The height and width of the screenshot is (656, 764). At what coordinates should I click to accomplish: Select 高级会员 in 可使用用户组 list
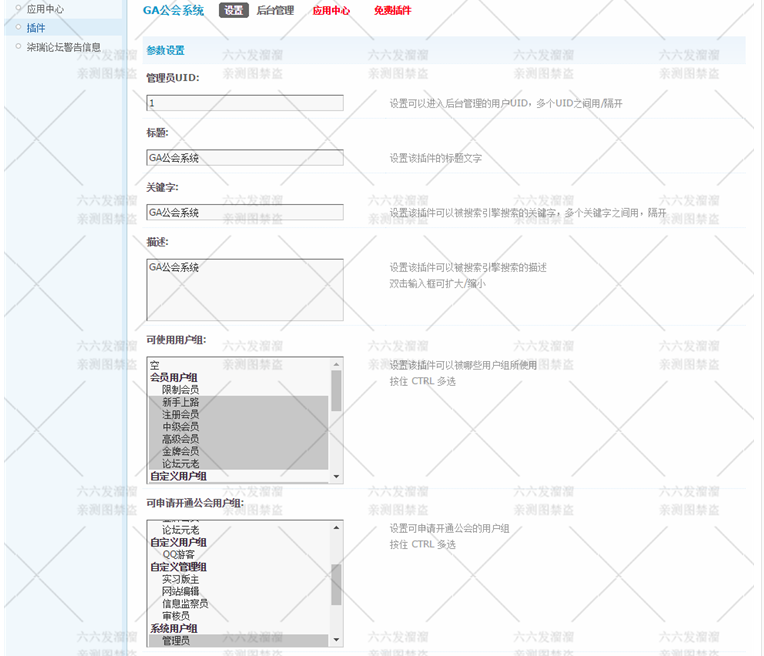(239, 439)
